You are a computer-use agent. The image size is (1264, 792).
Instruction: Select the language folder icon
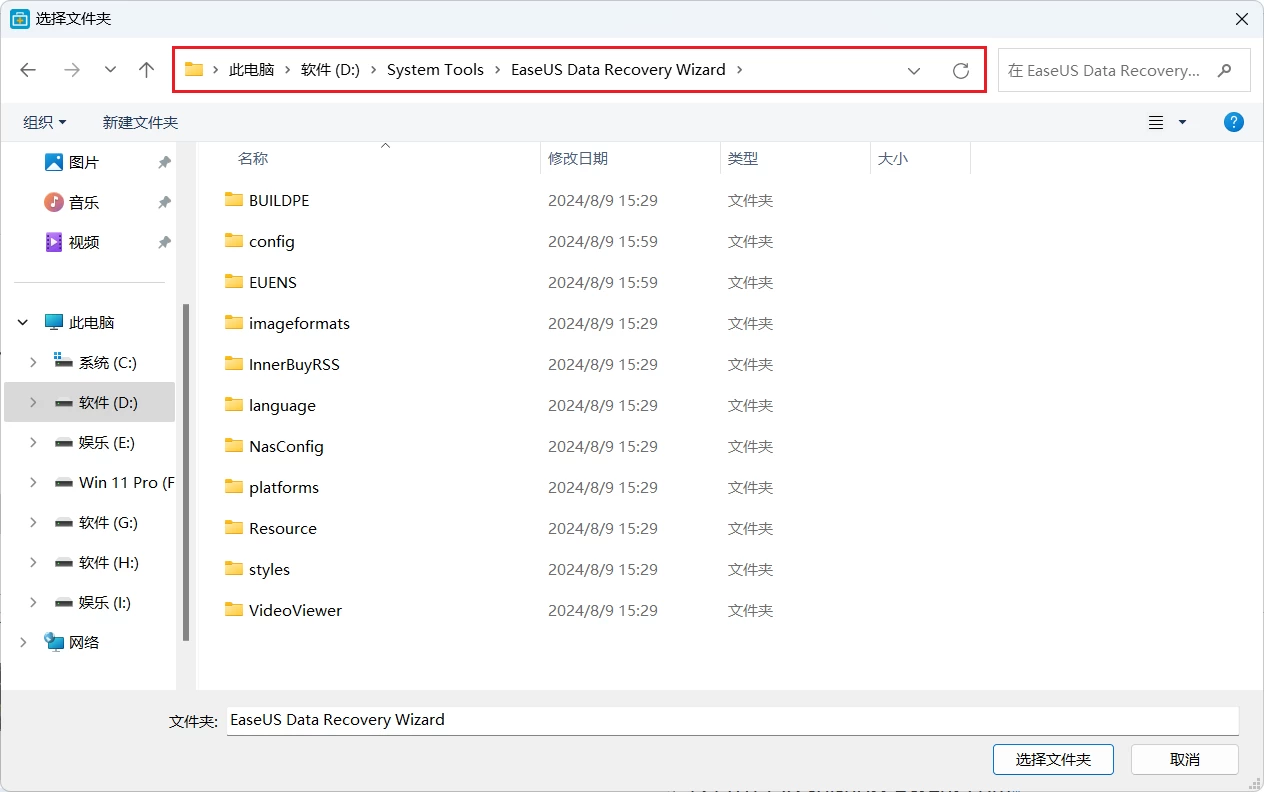click(x=234, y=405)
